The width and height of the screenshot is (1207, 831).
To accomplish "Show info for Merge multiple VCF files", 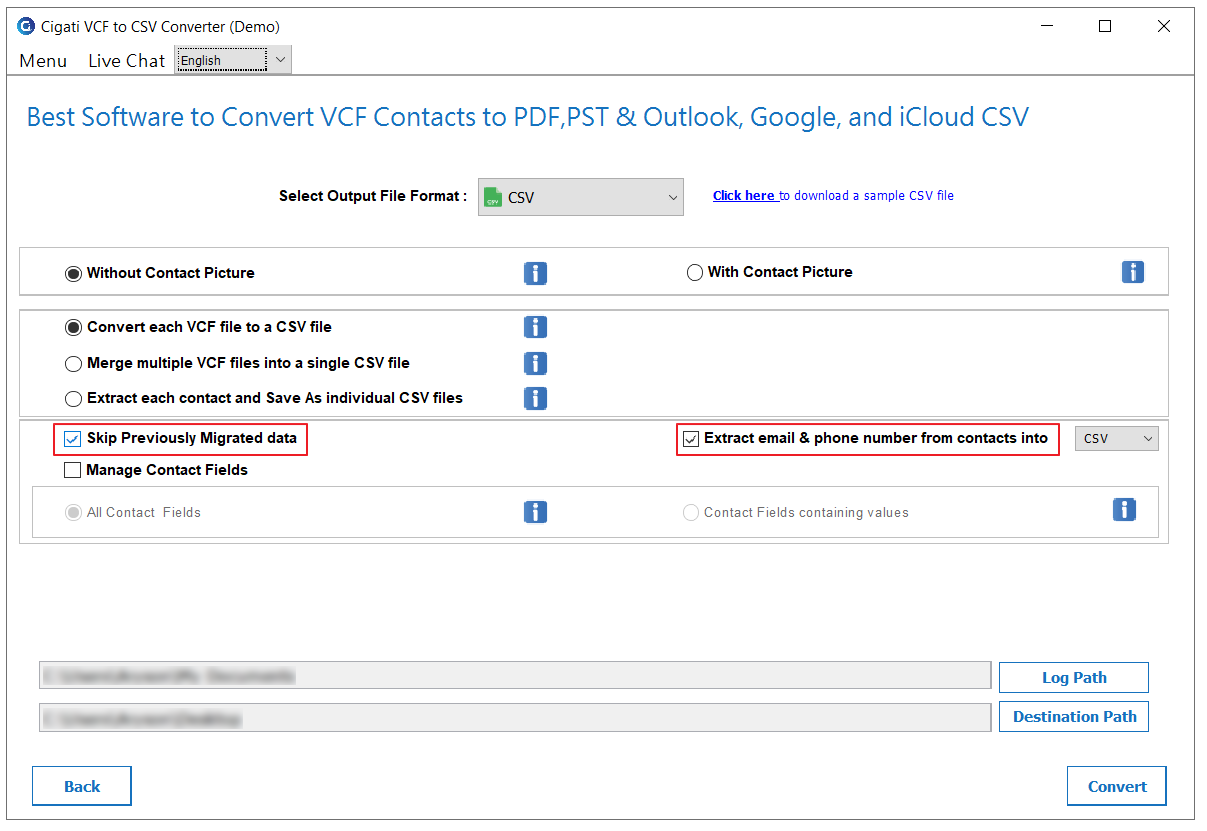I will (535, 363).
